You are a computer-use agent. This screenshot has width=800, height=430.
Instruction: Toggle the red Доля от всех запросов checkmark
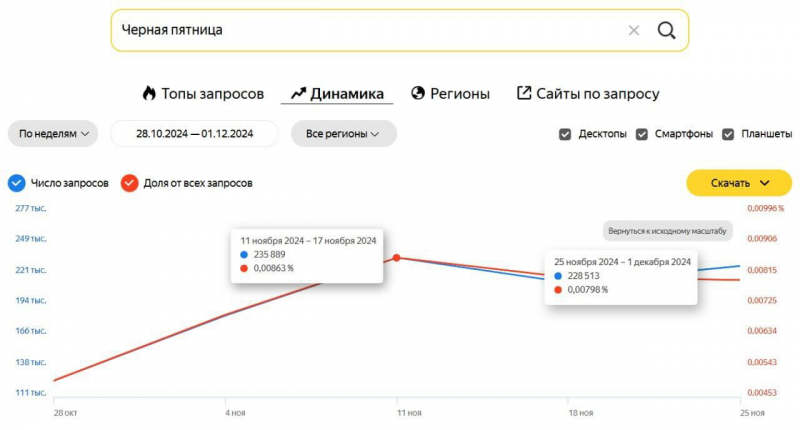pyautogui.click(x=130, y=183)
